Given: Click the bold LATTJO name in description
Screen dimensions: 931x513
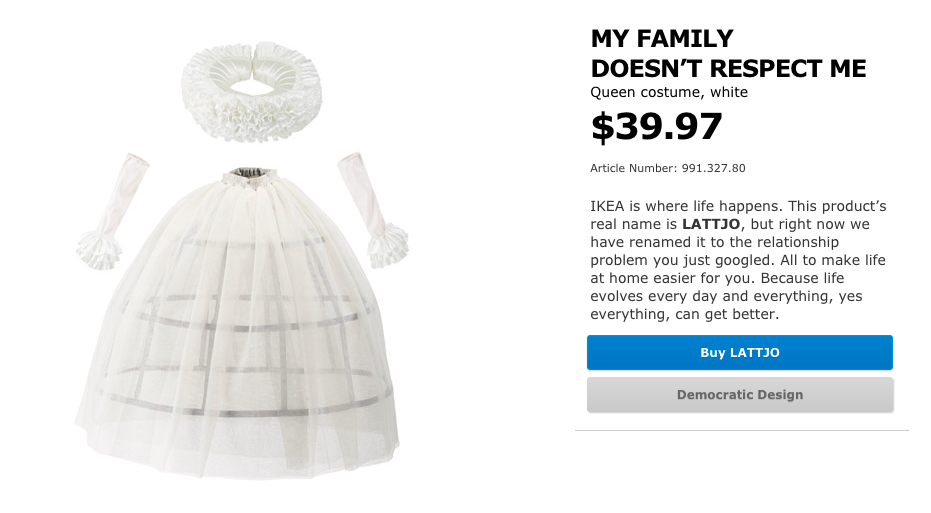Looking at the screenshot, I should click(x=710, y=225).
